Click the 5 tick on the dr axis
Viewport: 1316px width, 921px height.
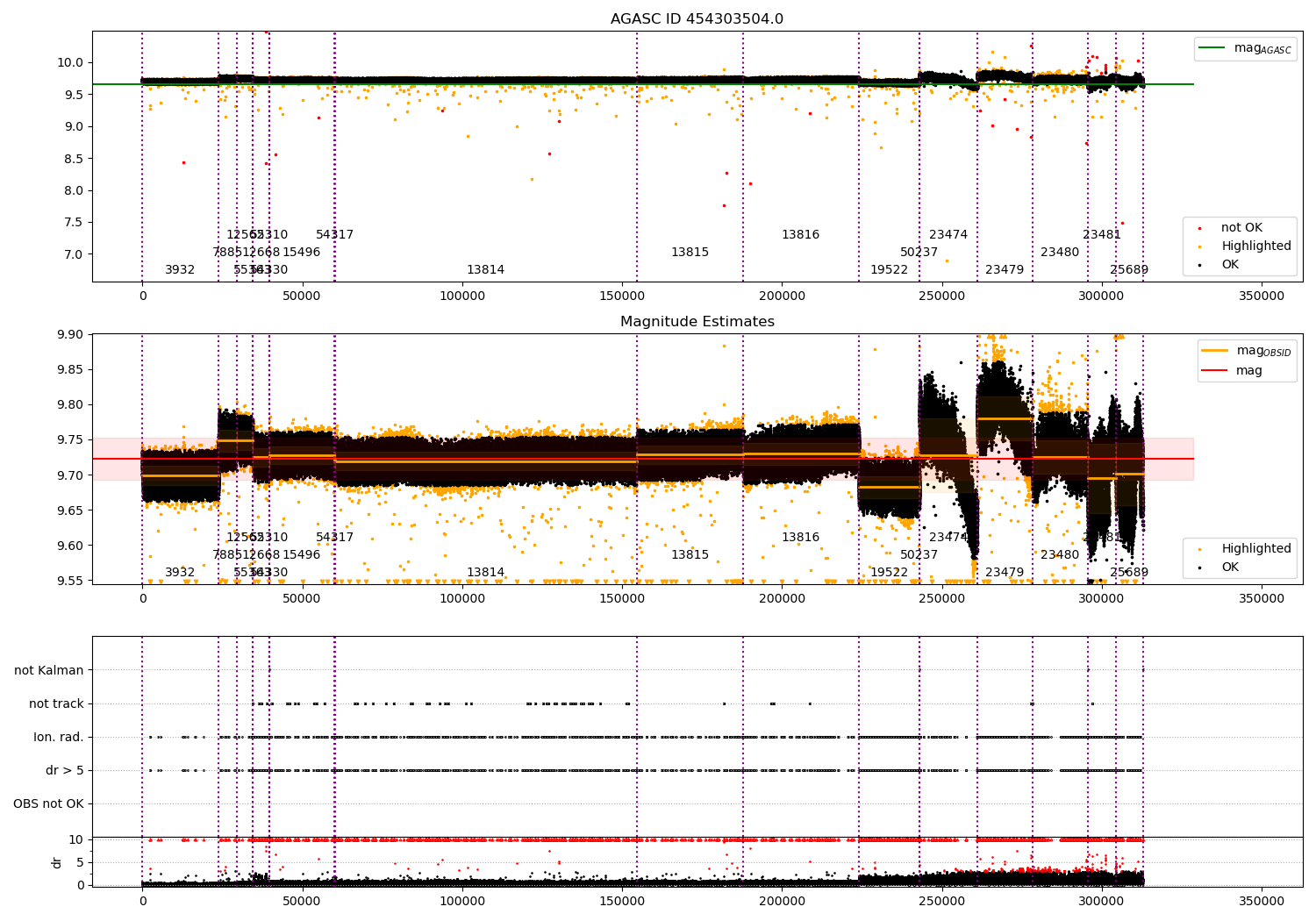tap(80, 862)
